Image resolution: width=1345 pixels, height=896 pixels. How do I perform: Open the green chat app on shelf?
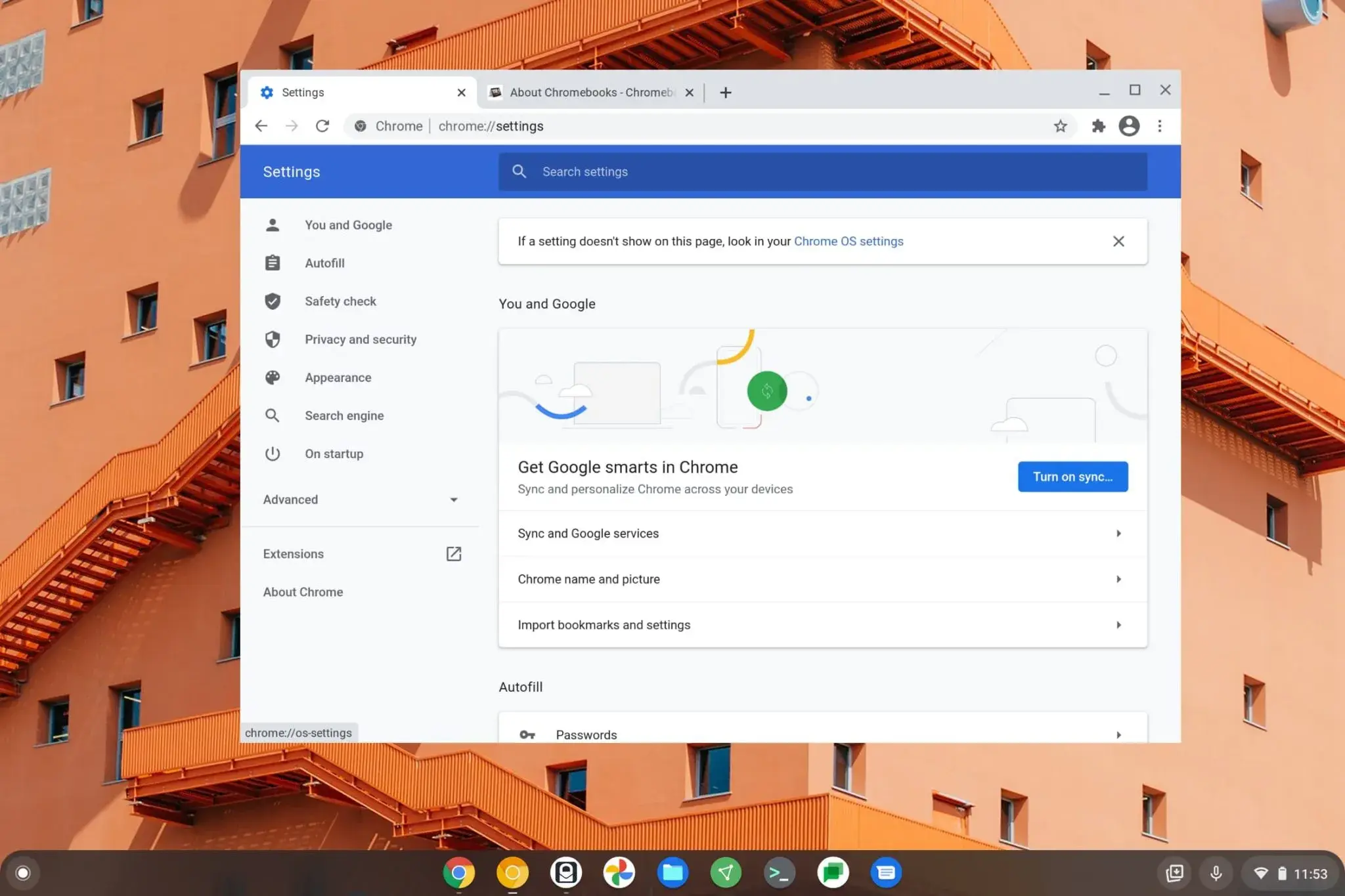833,873
